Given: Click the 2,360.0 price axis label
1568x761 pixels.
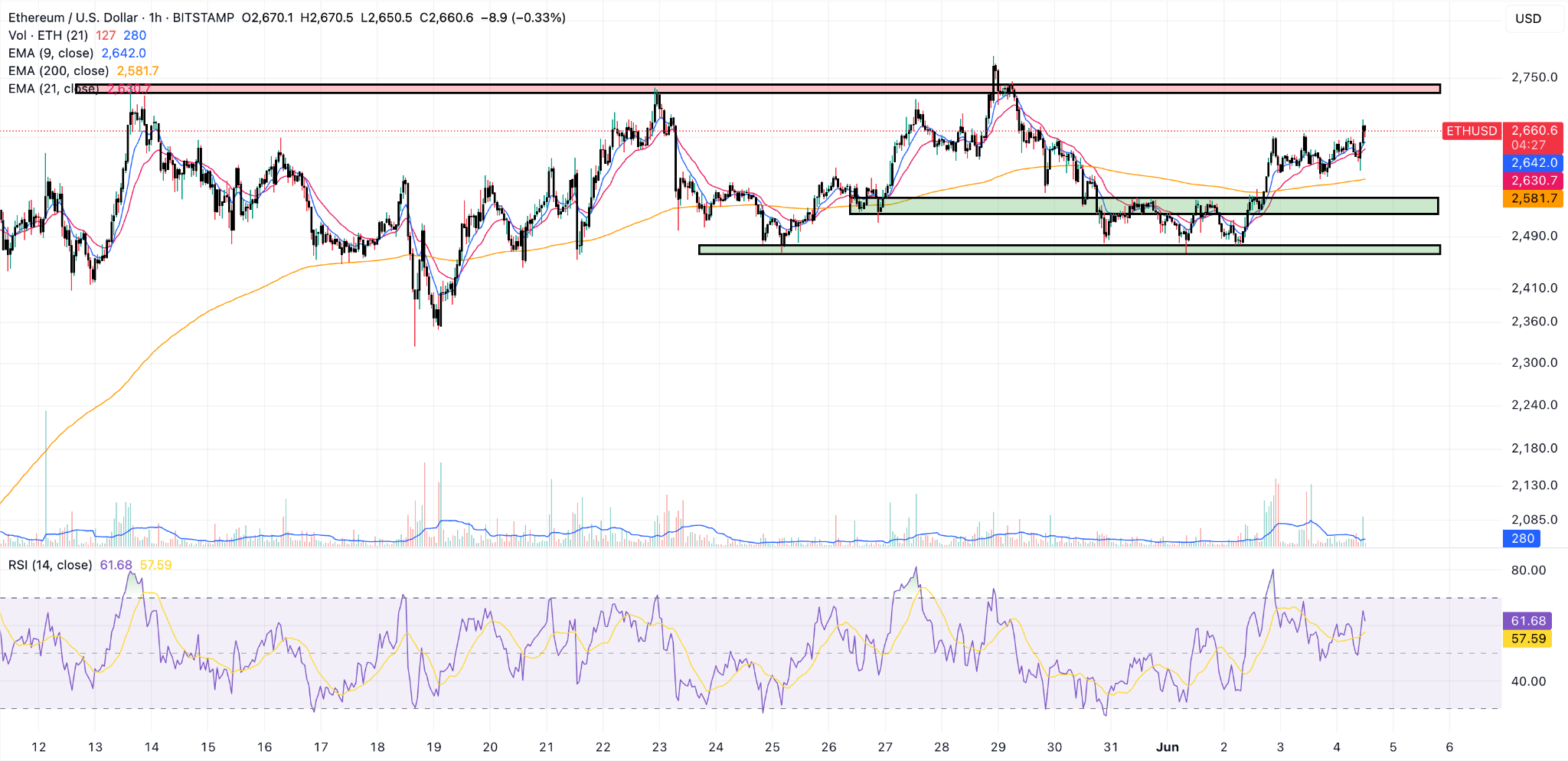Looking at the screenshot, I should point(1534,322).
